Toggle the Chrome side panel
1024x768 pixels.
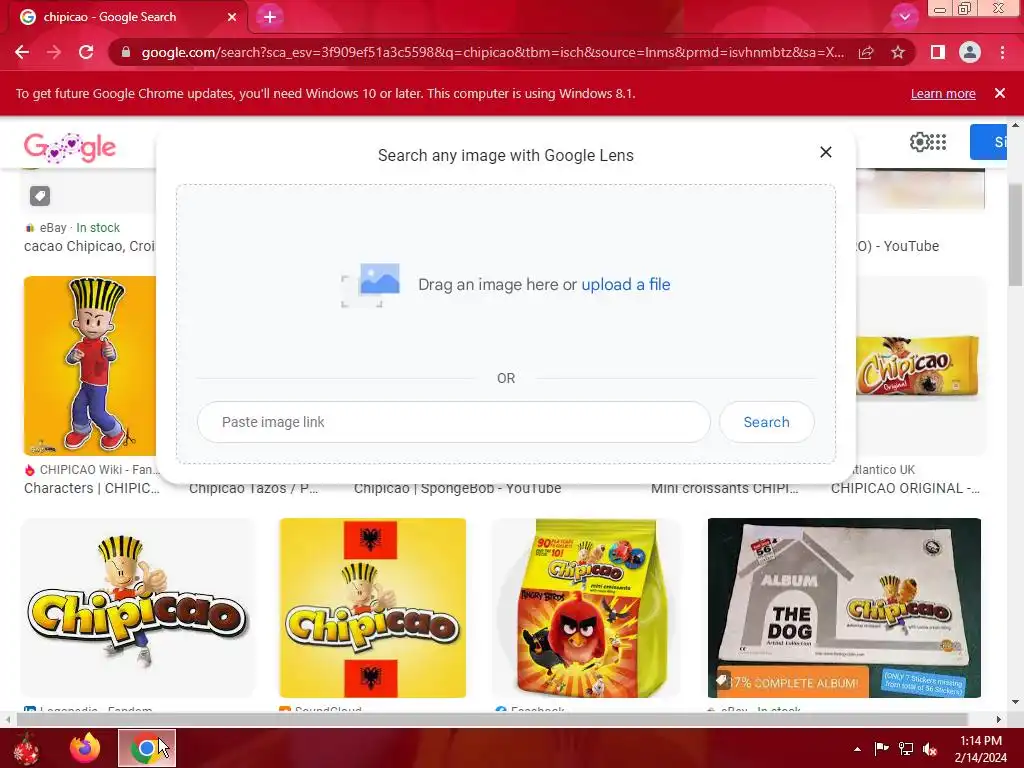pos(938,52)
